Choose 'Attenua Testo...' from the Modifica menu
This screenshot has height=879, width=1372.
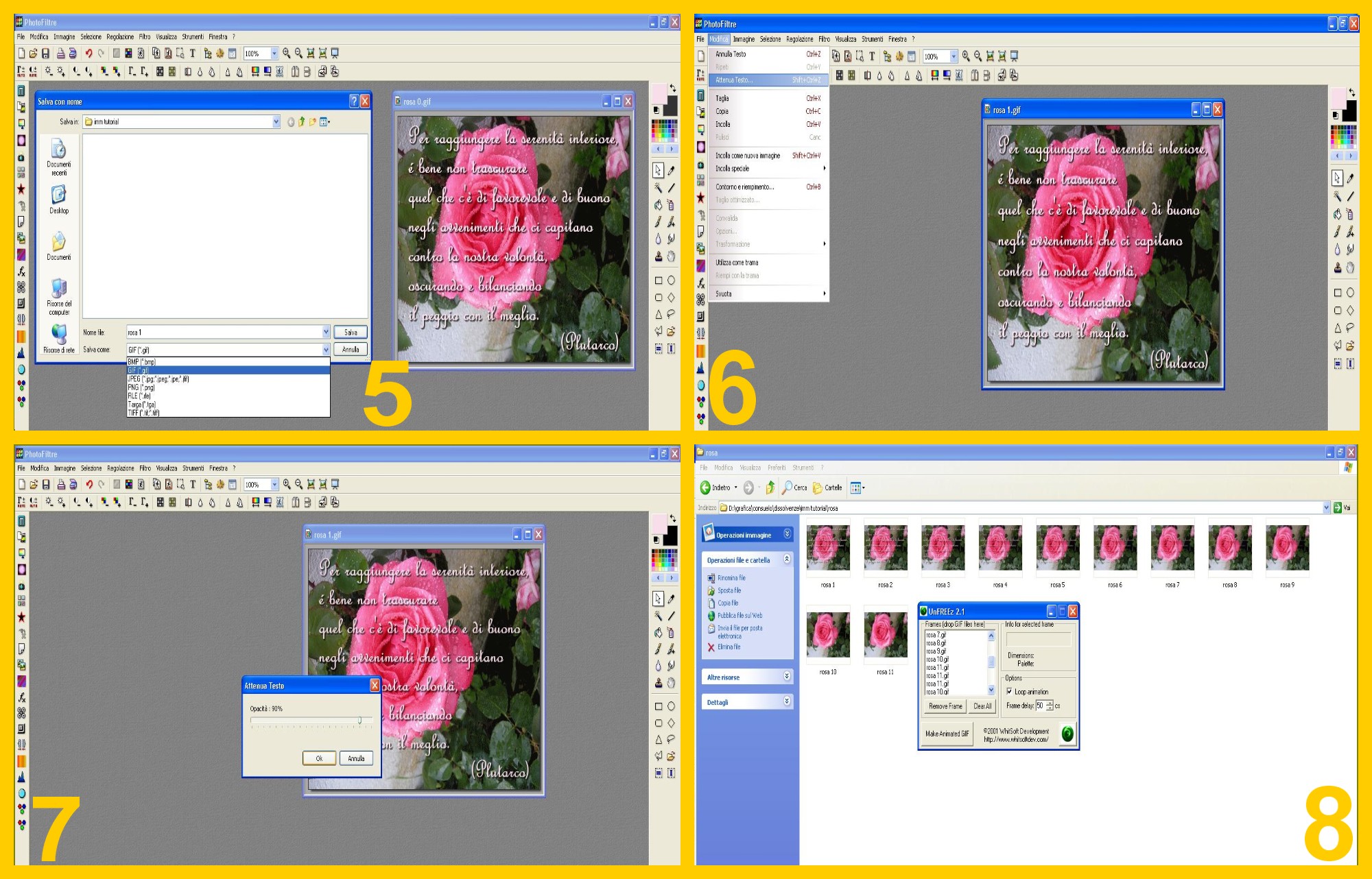pos(734,80)
